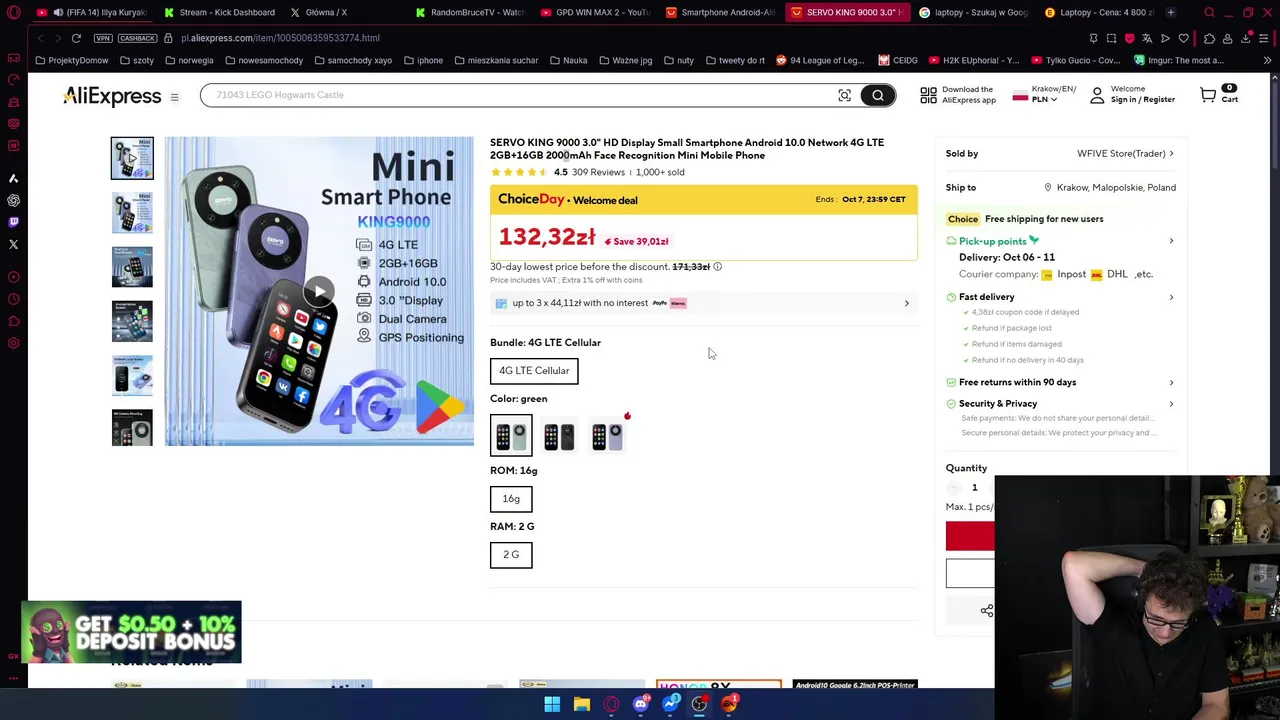Screen dimensions: 1280x720
Task: Change the Krakow, Malopolskie, Poland shipping location
Action: click(x=1109, y=188)
